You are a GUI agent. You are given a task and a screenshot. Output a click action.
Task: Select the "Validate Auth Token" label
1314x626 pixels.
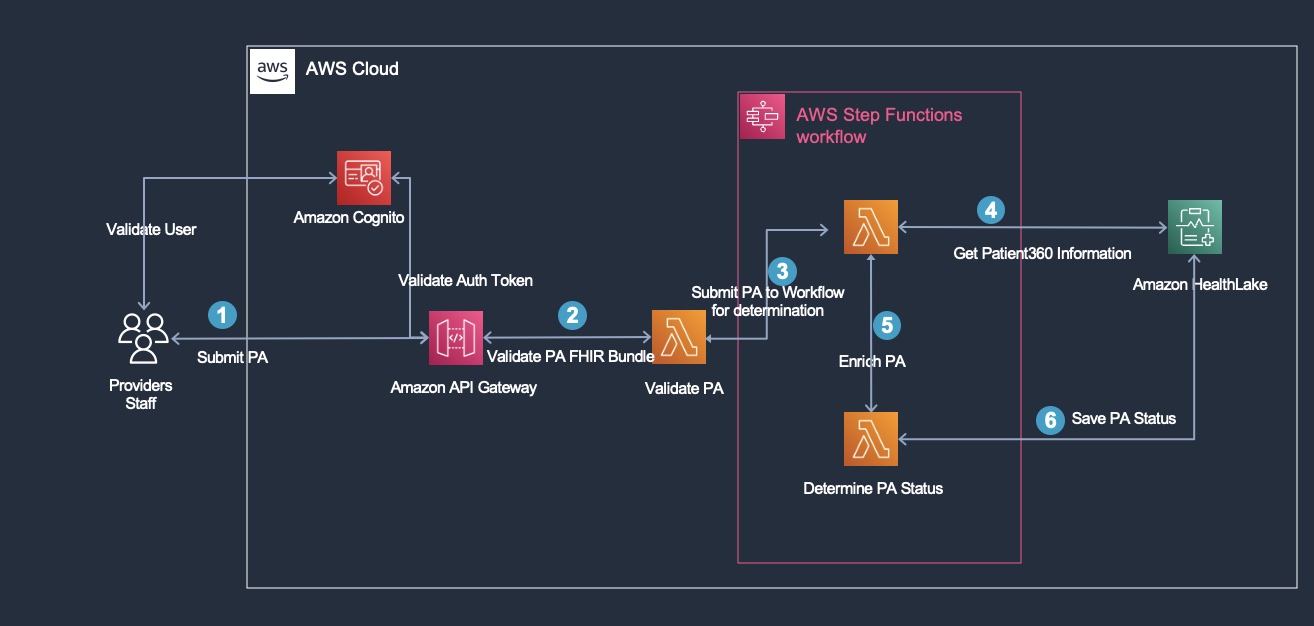465,279
